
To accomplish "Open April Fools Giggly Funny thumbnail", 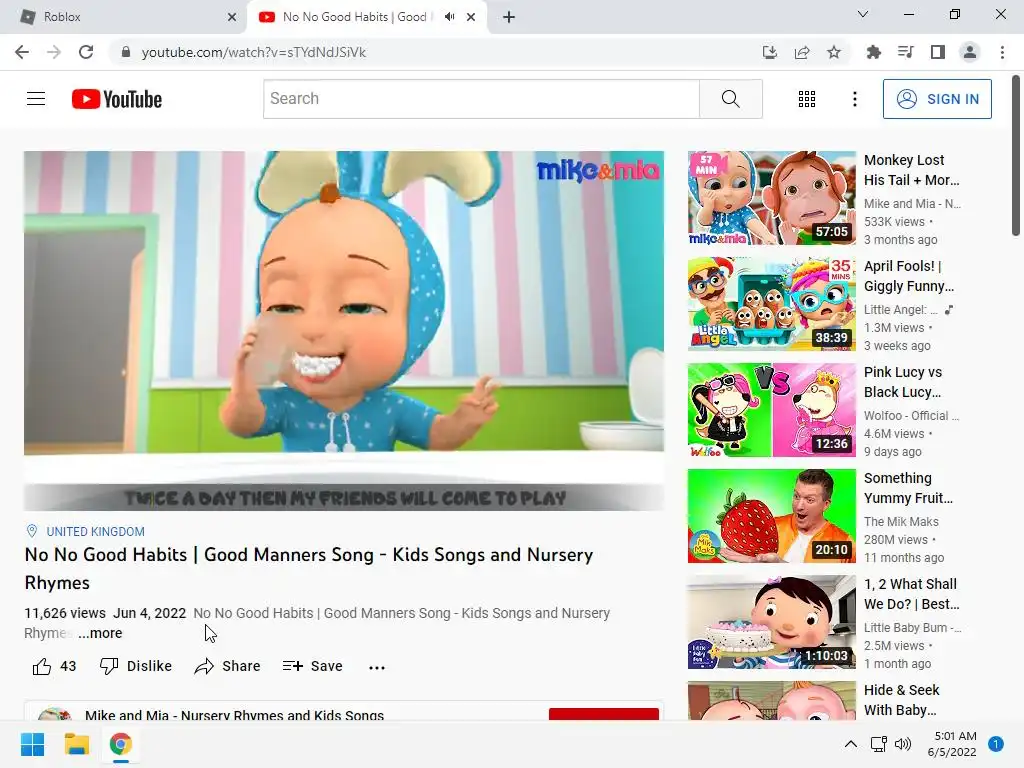I will pos(771,304).
